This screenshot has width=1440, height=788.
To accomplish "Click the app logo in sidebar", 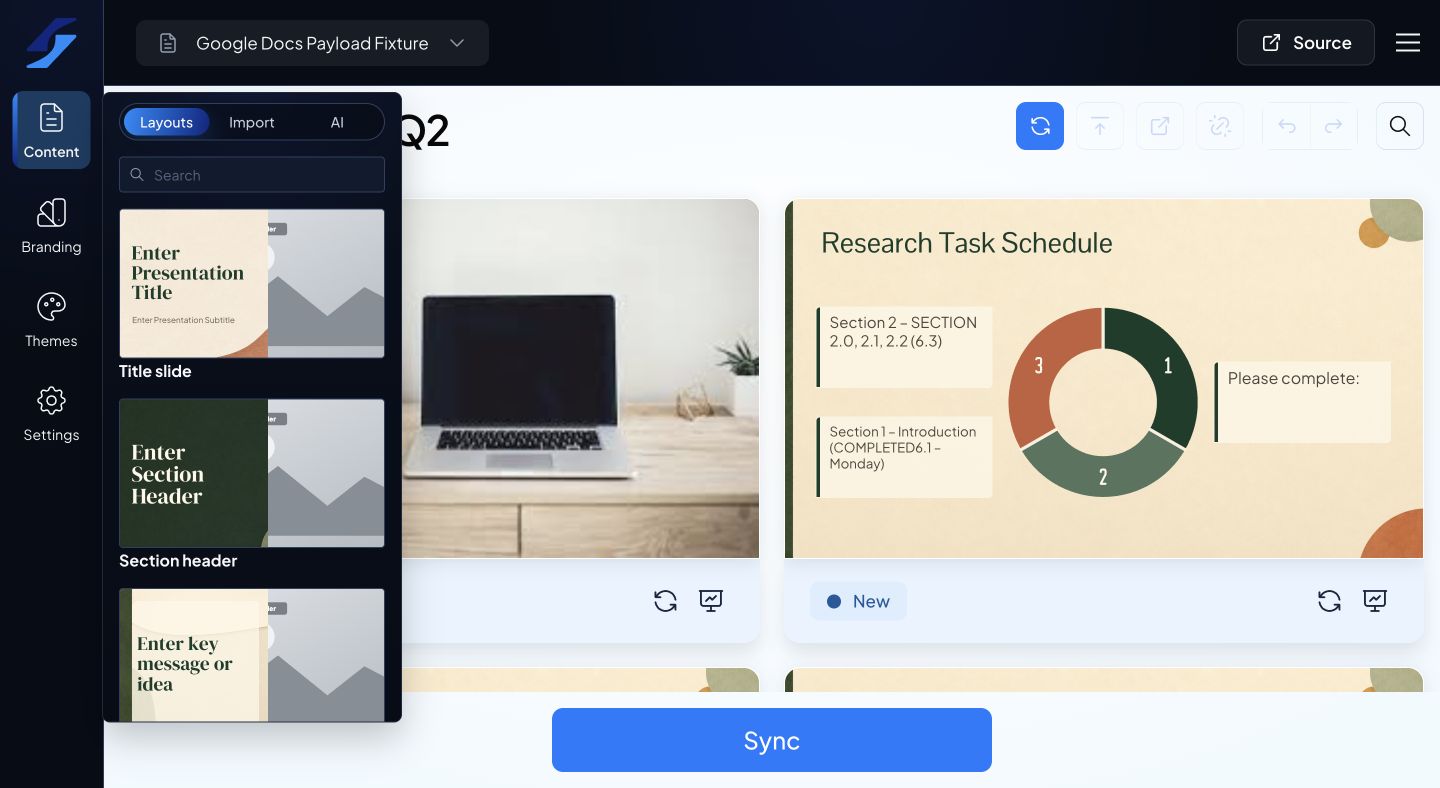I will pyautogui.click(x=51, y=43).
